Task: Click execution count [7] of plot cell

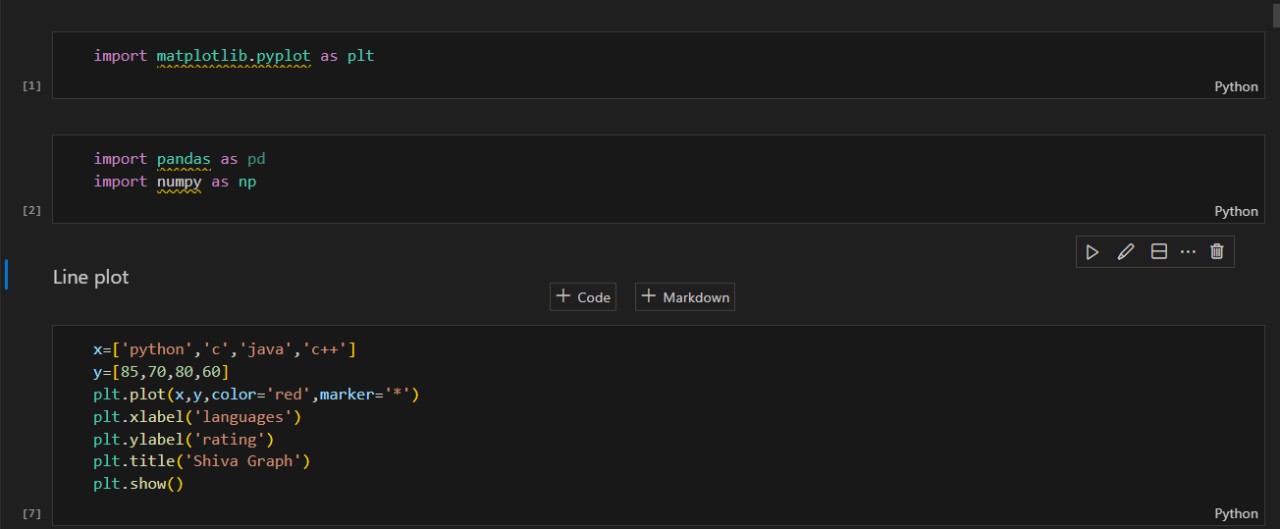Action: coord(32,513)
